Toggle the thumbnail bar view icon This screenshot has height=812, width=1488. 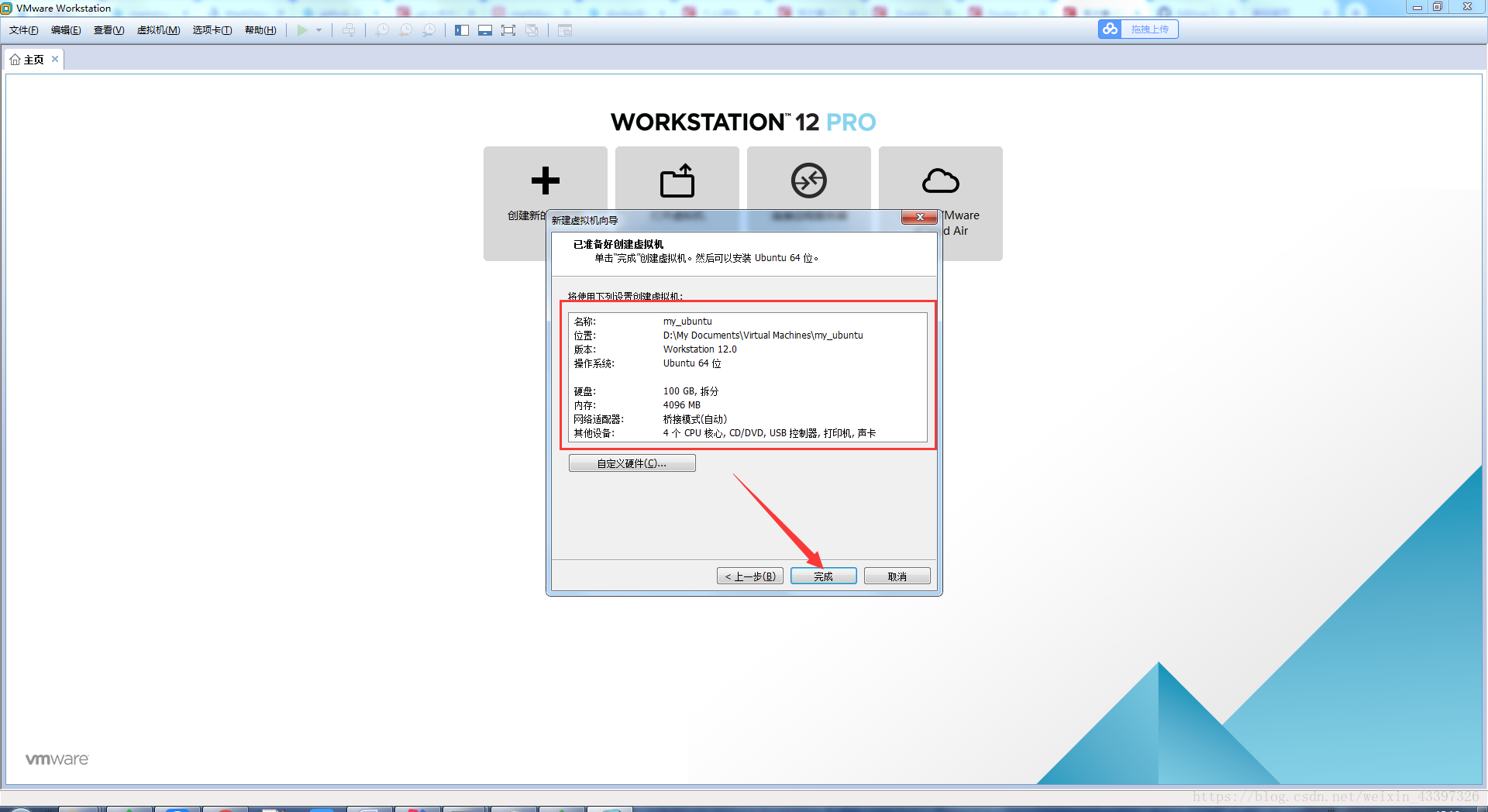point(485,30)
